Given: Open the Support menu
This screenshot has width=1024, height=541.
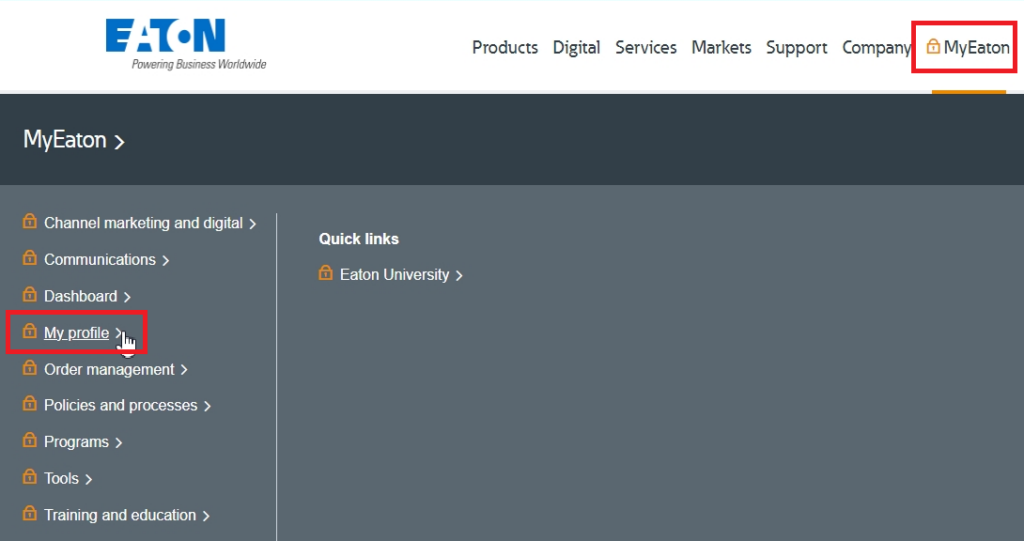Looking at the screenshot, I should pyautogui.click(x=797, y=47).
